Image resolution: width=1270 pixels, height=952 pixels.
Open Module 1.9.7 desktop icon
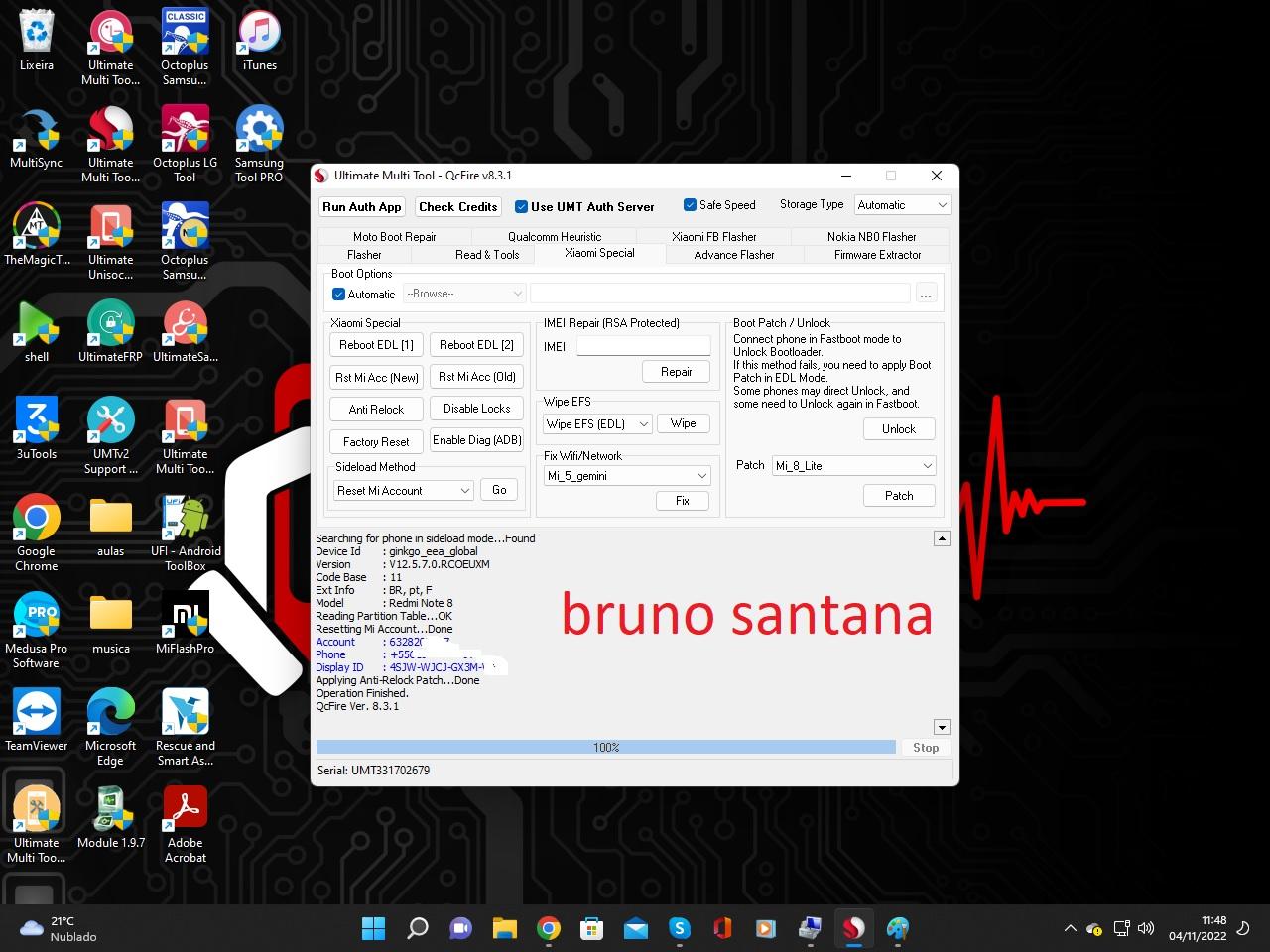pyautogui.click(x=111, y=818)
